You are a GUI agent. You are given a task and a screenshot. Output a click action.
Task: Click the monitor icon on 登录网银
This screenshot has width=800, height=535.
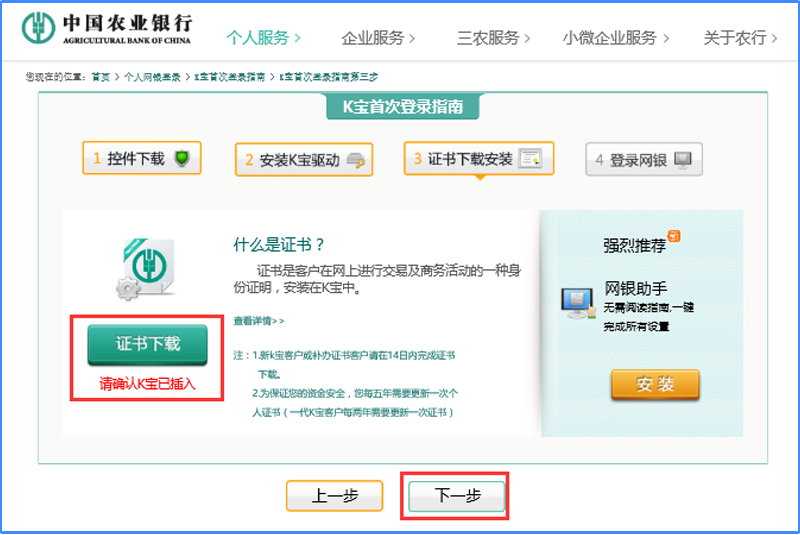coord(683,159)
